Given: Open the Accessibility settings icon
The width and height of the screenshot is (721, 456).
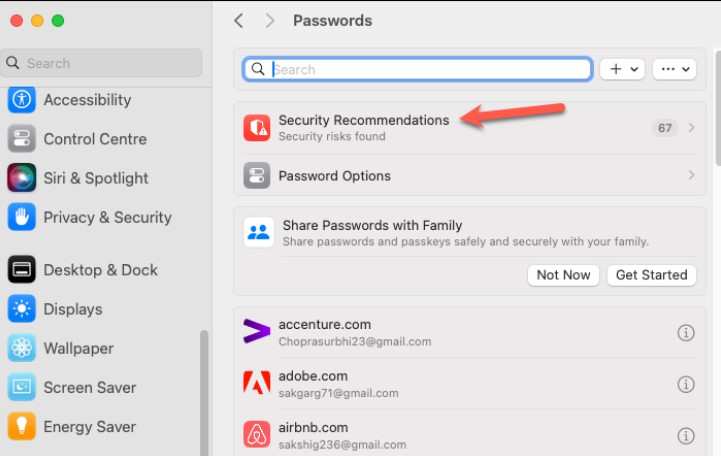Looking at the screenshot, I should (22, 99).
